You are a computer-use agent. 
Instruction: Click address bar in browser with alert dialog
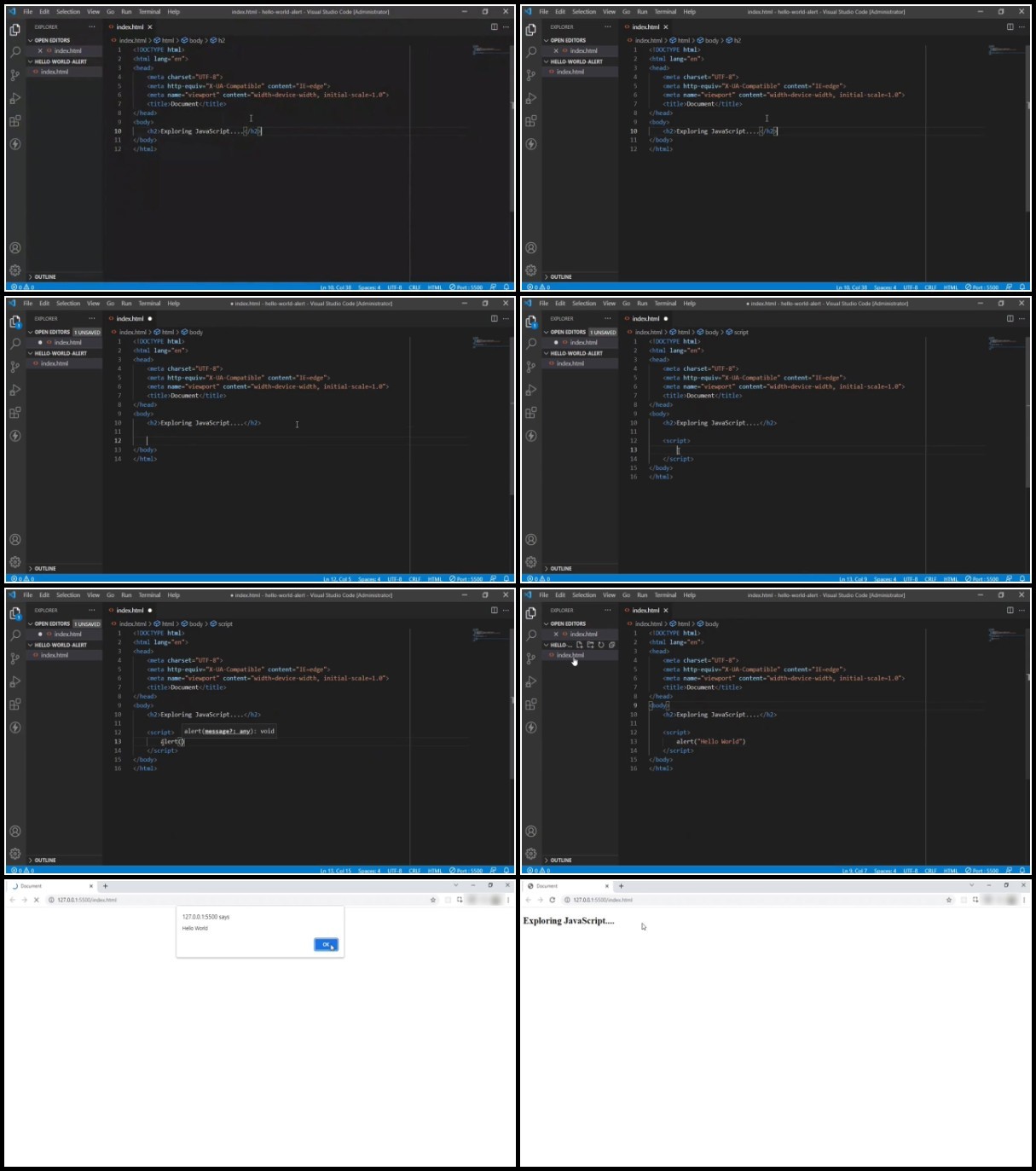pyautogui.click(x=239, y=900)
